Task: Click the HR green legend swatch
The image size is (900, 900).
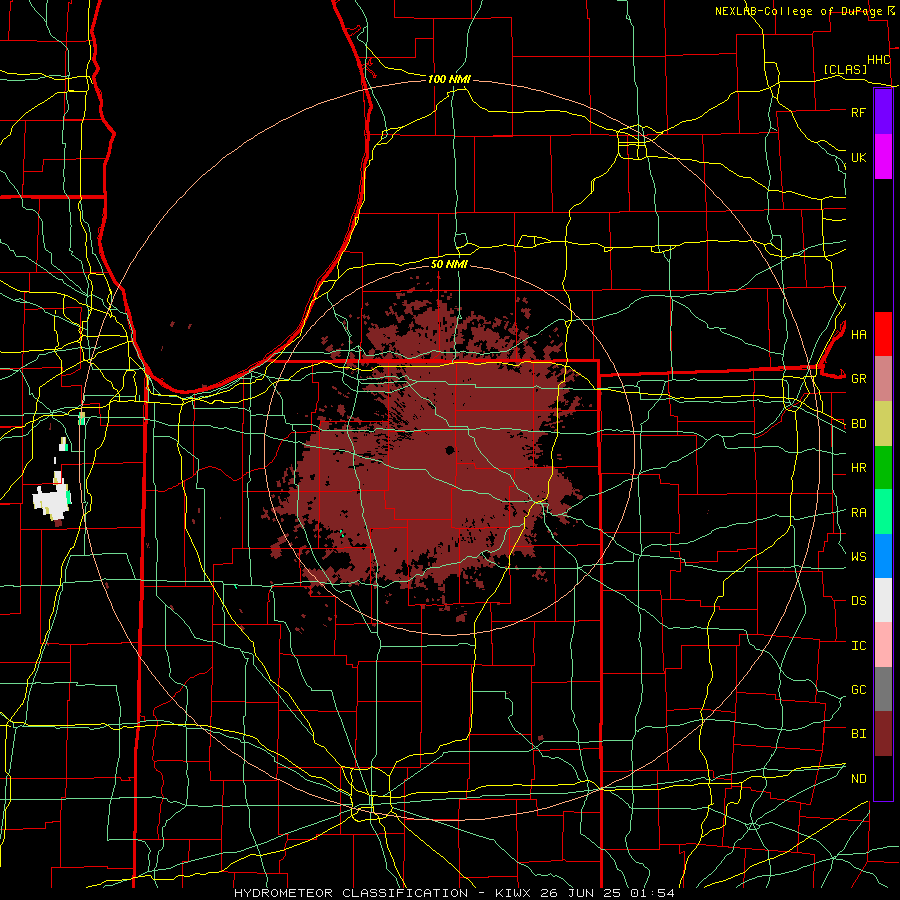Action: tap(883, 468)
